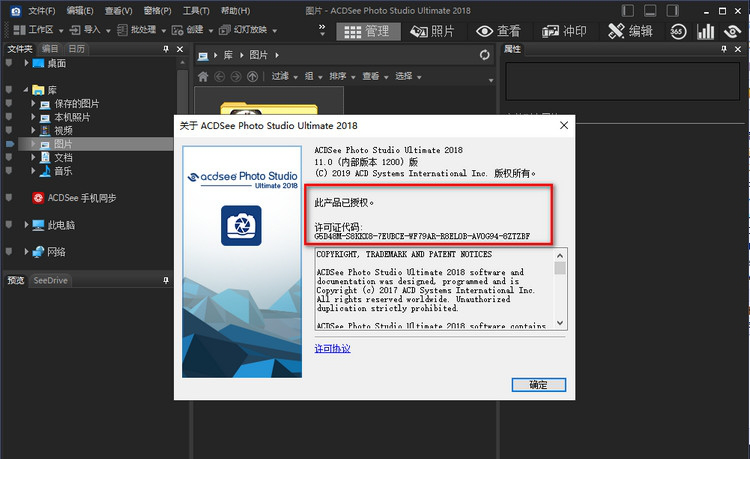Close the folders pane with its X icon
This screenshot has height=477, width=750.
(x=180, y=49)
